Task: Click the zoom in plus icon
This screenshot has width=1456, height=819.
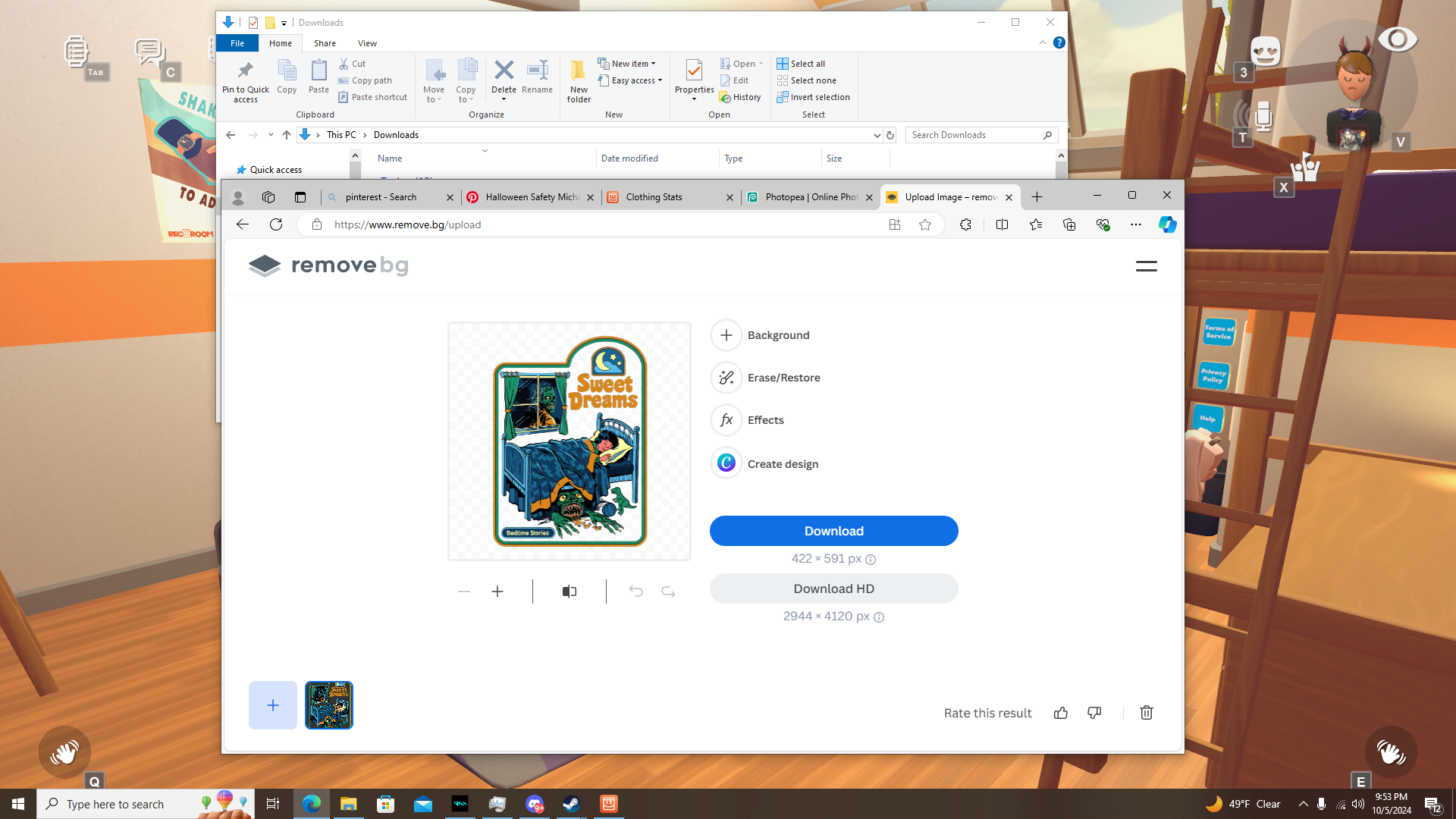Action: [497, 591]
